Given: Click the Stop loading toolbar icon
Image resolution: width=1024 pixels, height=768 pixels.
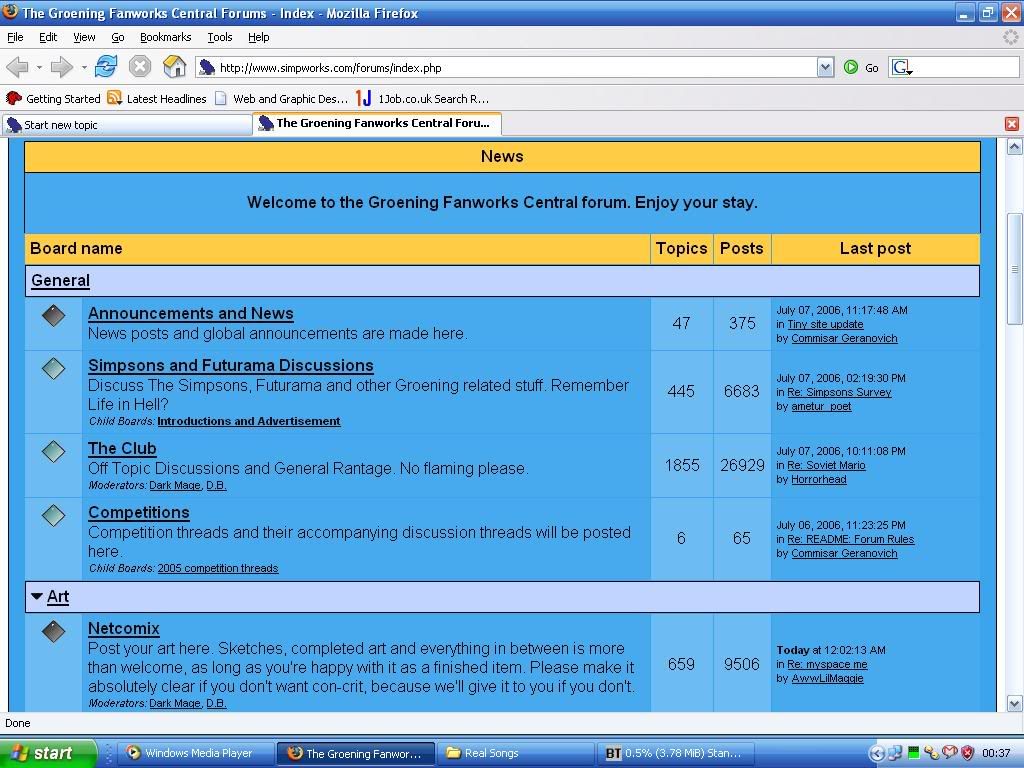Looking at the screenshot, I should click(x=140, y=67).
